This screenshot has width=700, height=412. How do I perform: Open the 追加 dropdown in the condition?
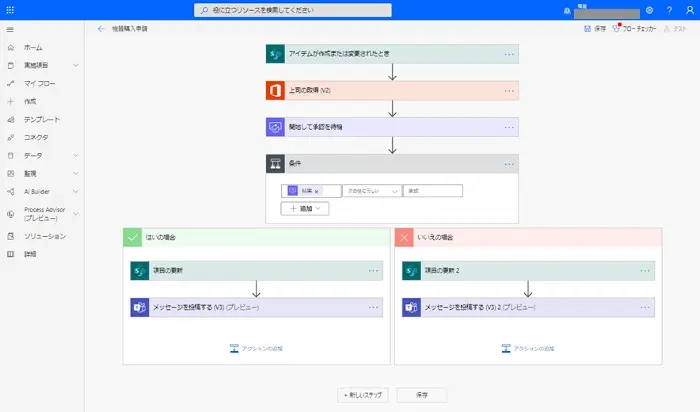pyautogui.click(x=305, y=208)
